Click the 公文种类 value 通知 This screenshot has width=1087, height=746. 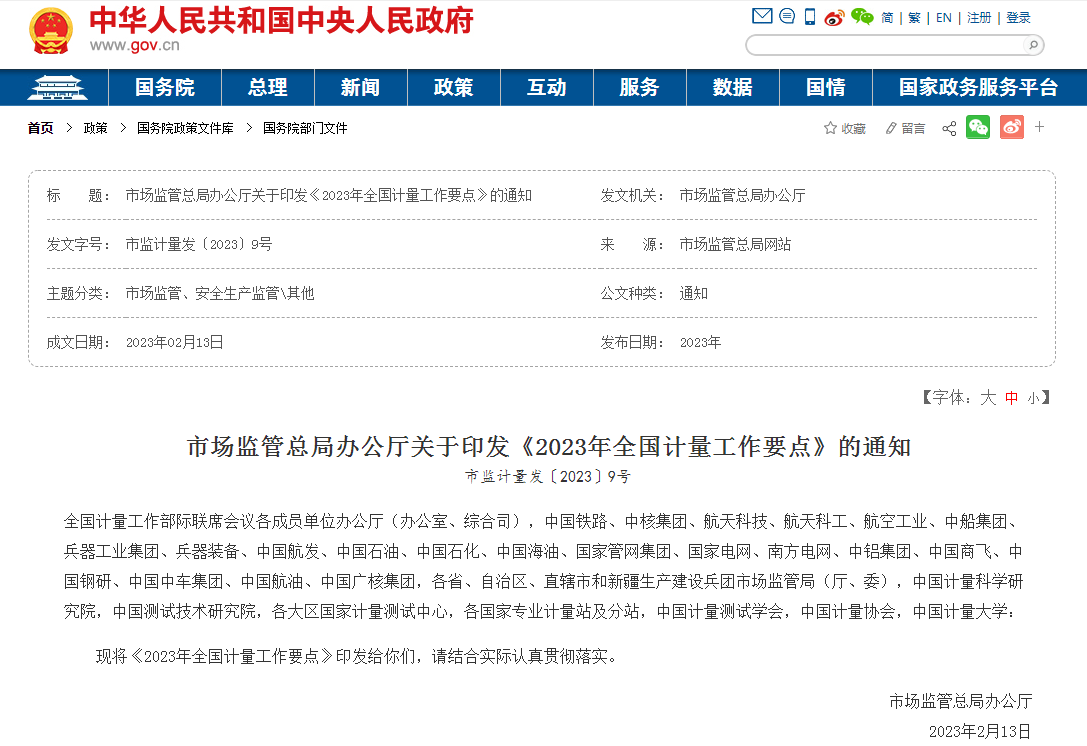[693, 293]
